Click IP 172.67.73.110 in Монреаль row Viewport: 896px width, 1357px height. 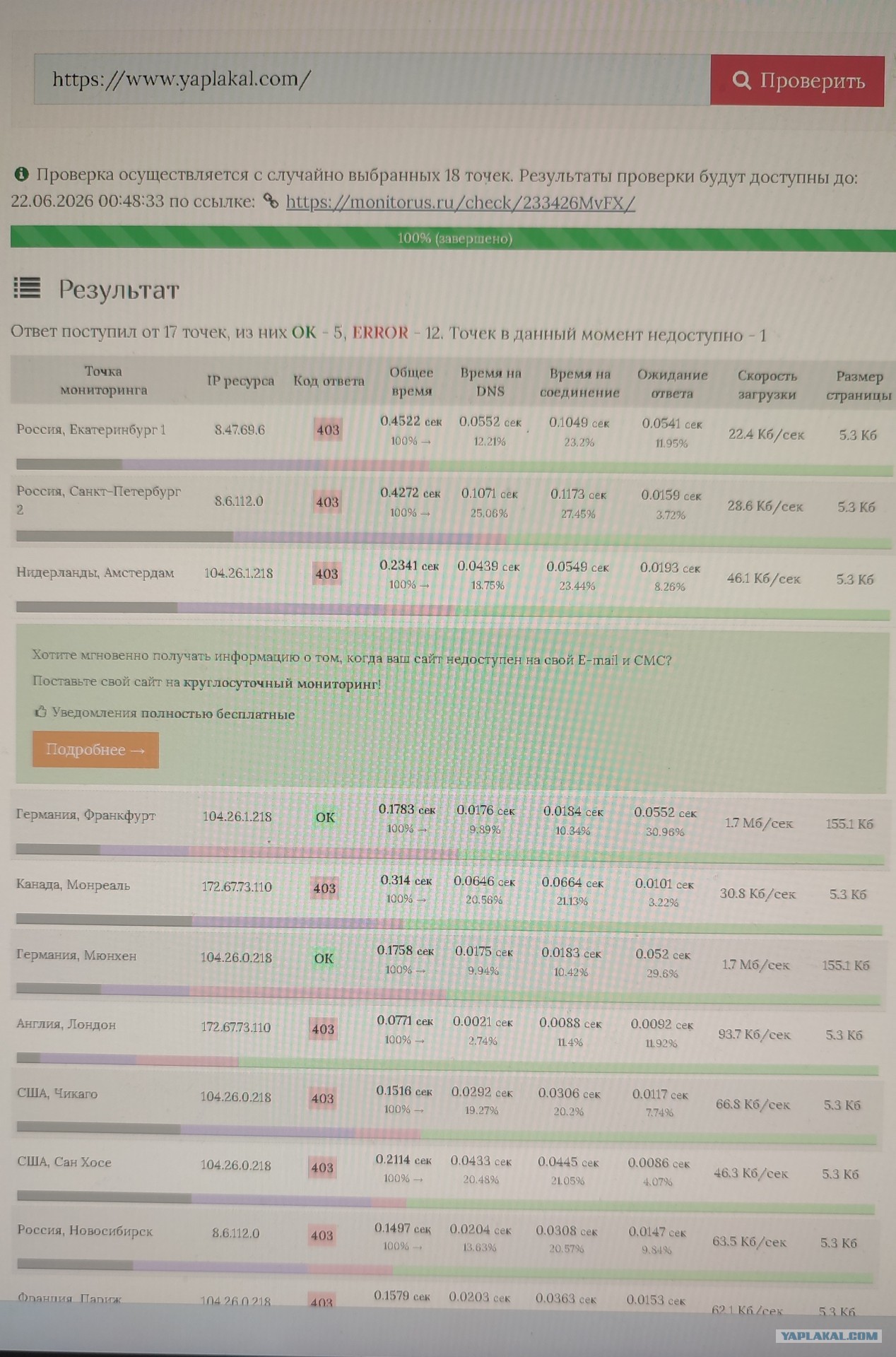click(x=237, y=887)
